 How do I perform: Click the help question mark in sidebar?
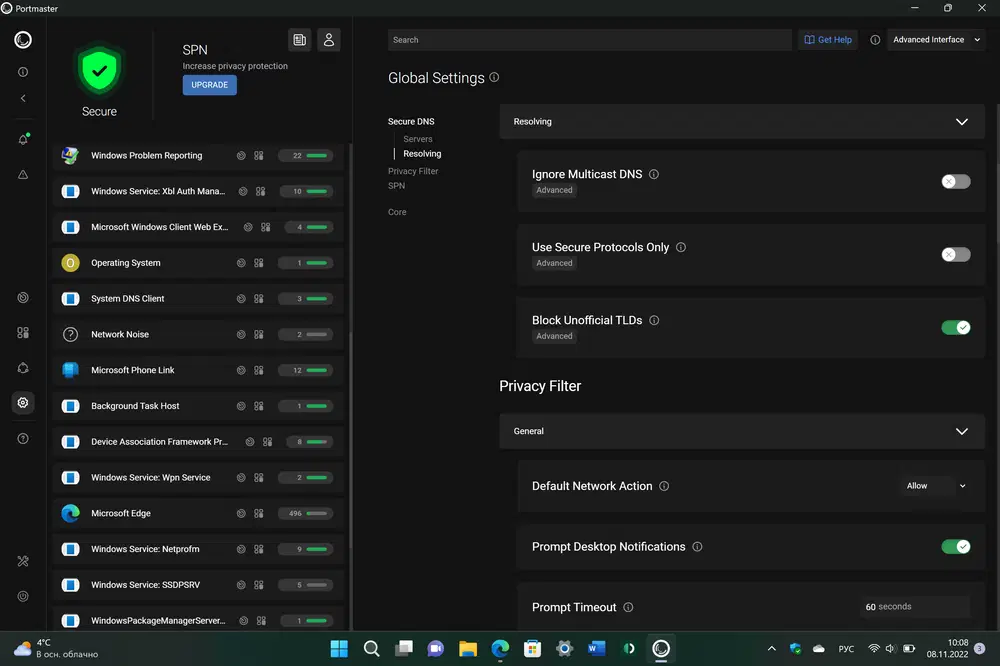coord(23,439)
